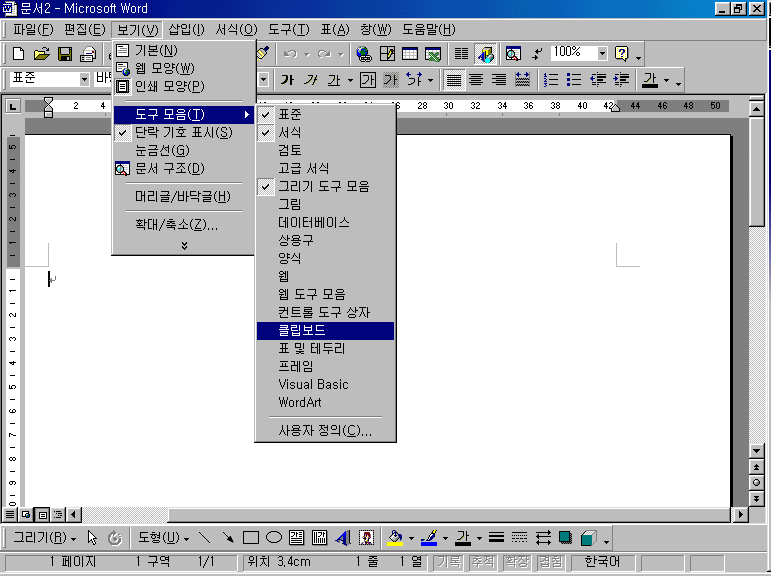This screenshot has height=576, width=771.
Task: Enable the 표 및 테두리 toolbar
Action: (x=325, y=349)
